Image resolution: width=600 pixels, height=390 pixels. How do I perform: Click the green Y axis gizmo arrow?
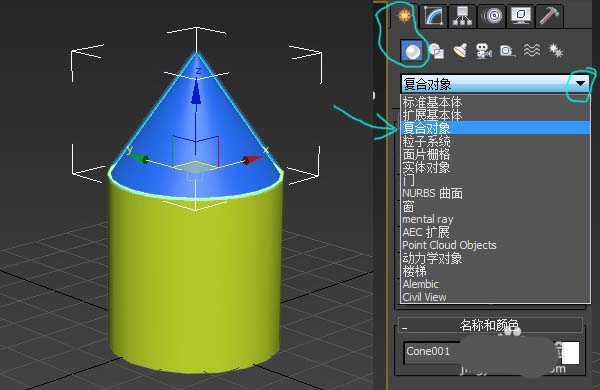pyautogui.click(x=139, y=158)
